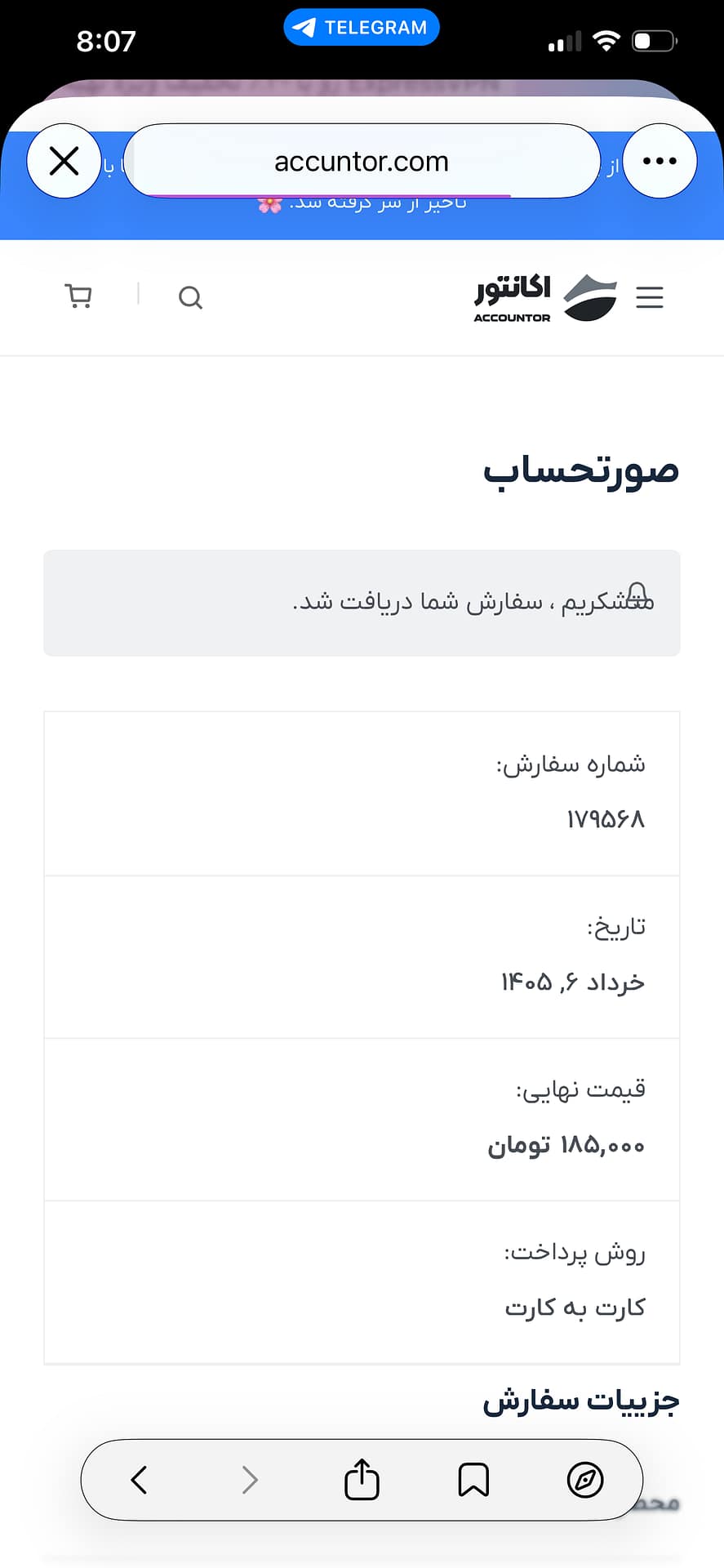Open site search magnifier icon
This screenshot has width=724, height=1568.
coord(190,297)
